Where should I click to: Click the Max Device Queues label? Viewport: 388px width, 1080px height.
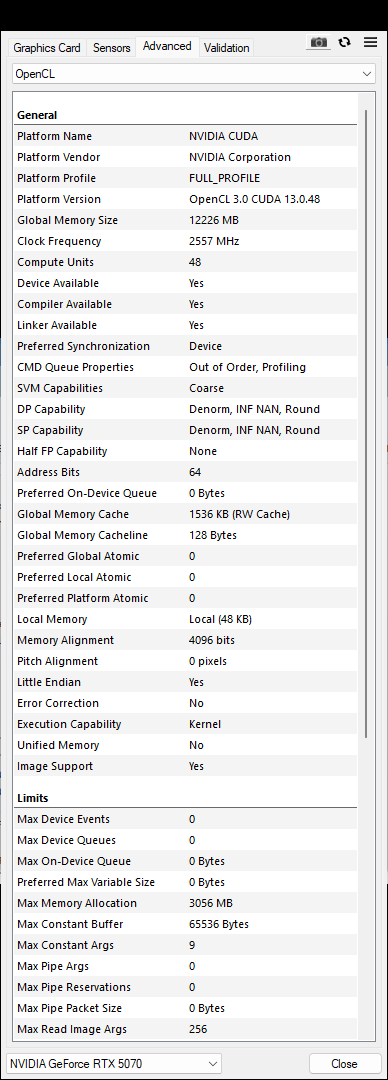pyautogui.click(x=66, y=841)
